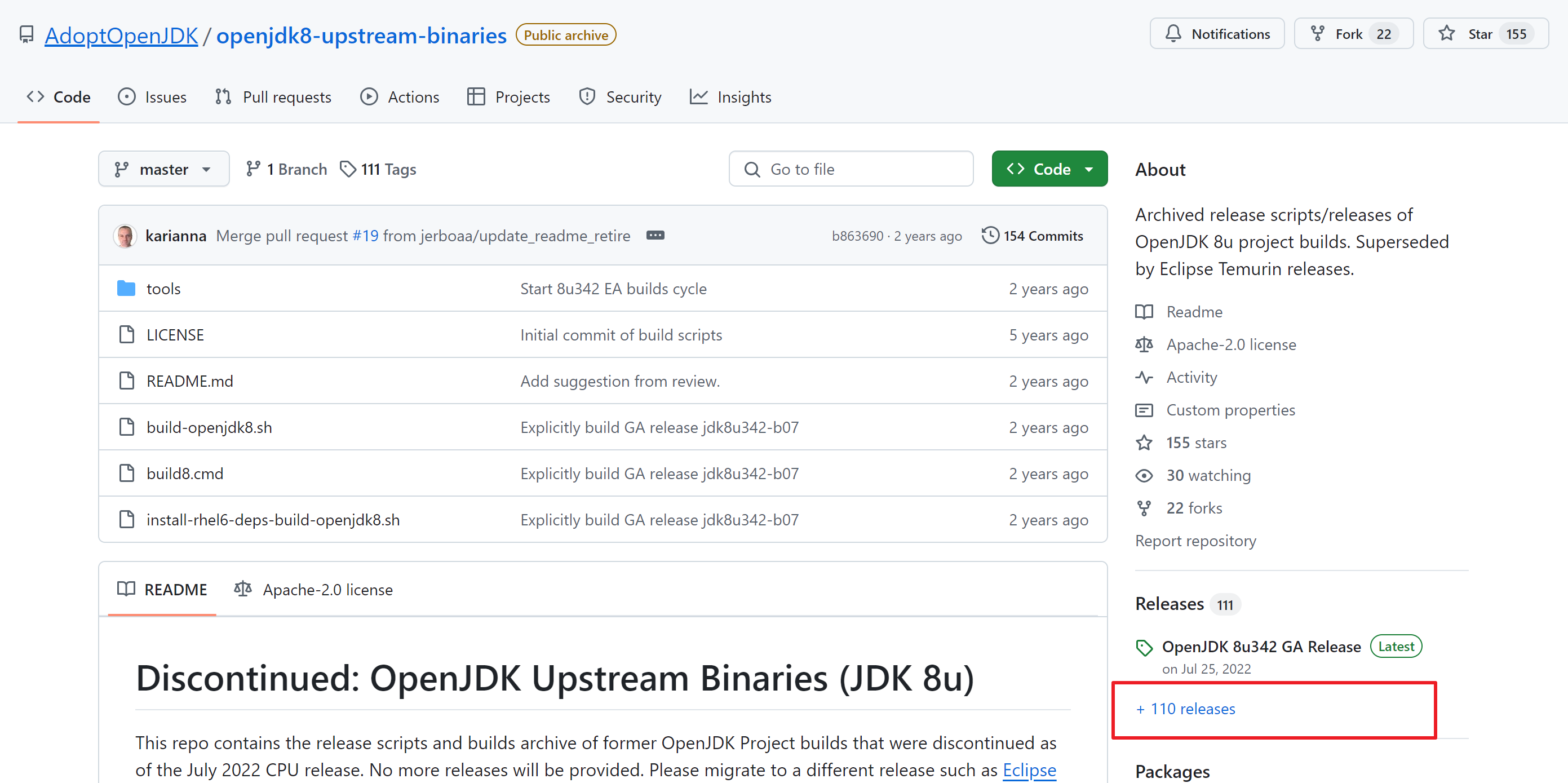Show the + 110 releases link
The height and width of the screenshot is (783, 1568).
point(1185,709)
